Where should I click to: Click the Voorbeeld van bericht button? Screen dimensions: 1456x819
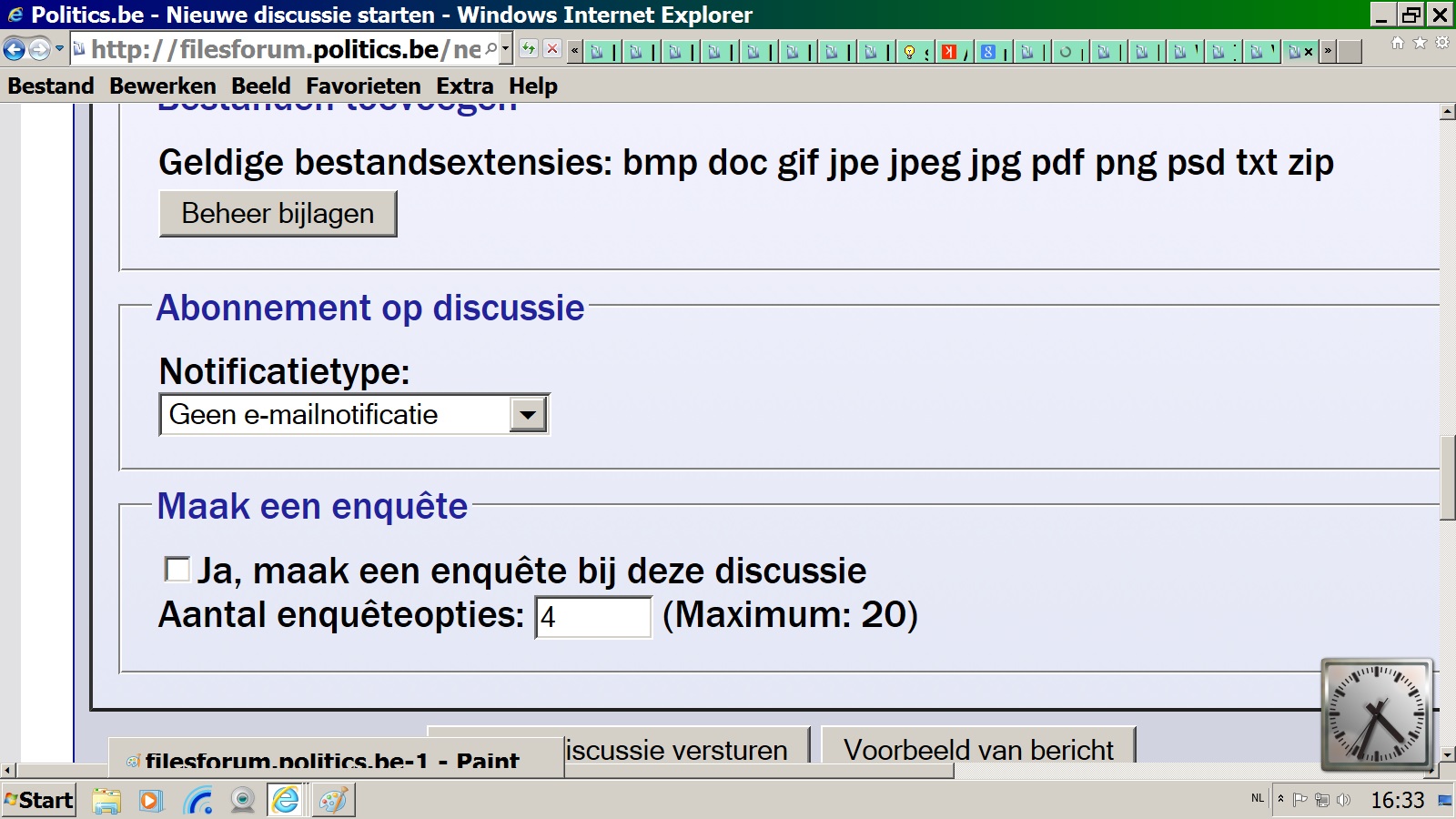978,750
